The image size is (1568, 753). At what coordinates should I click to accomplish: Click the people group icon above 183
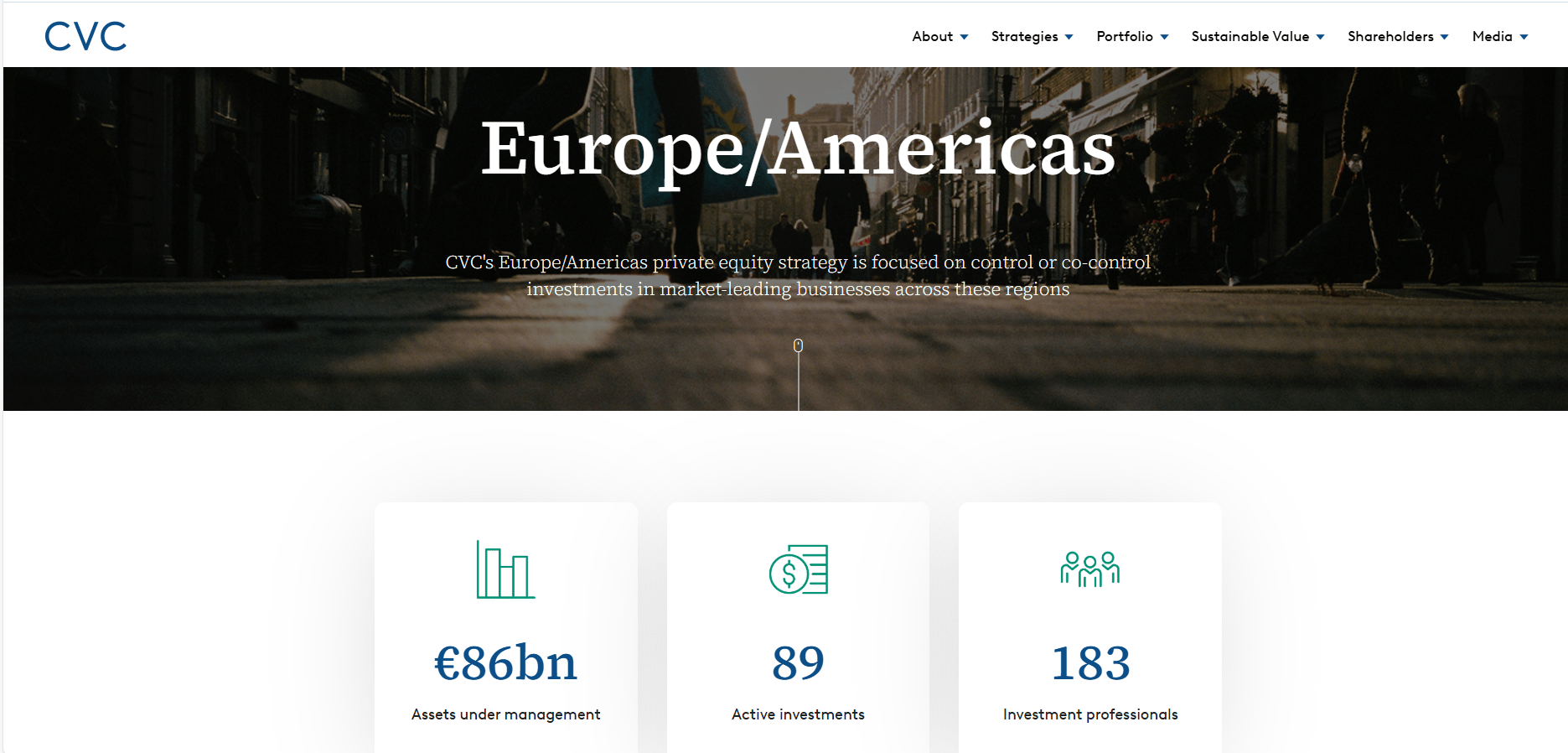pos(1090,569)
